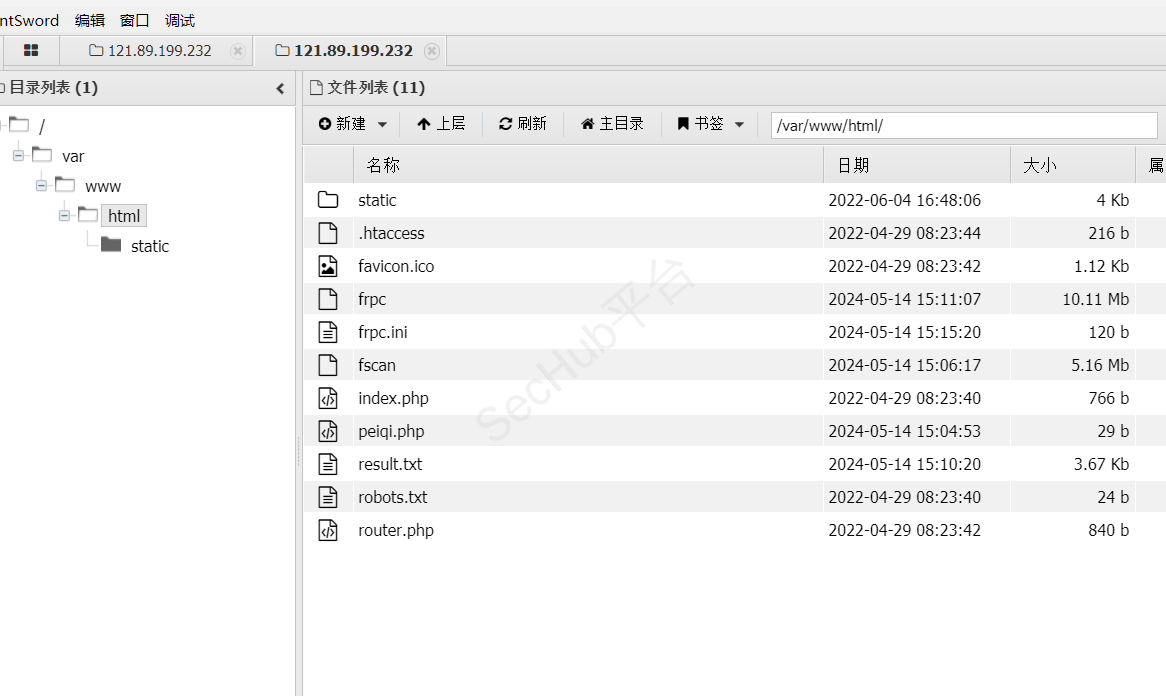Image resolution: width=1166 pixels, height=696 pixels.
Task: Close the first 121.89.199.232 tab
Action: 237,51
